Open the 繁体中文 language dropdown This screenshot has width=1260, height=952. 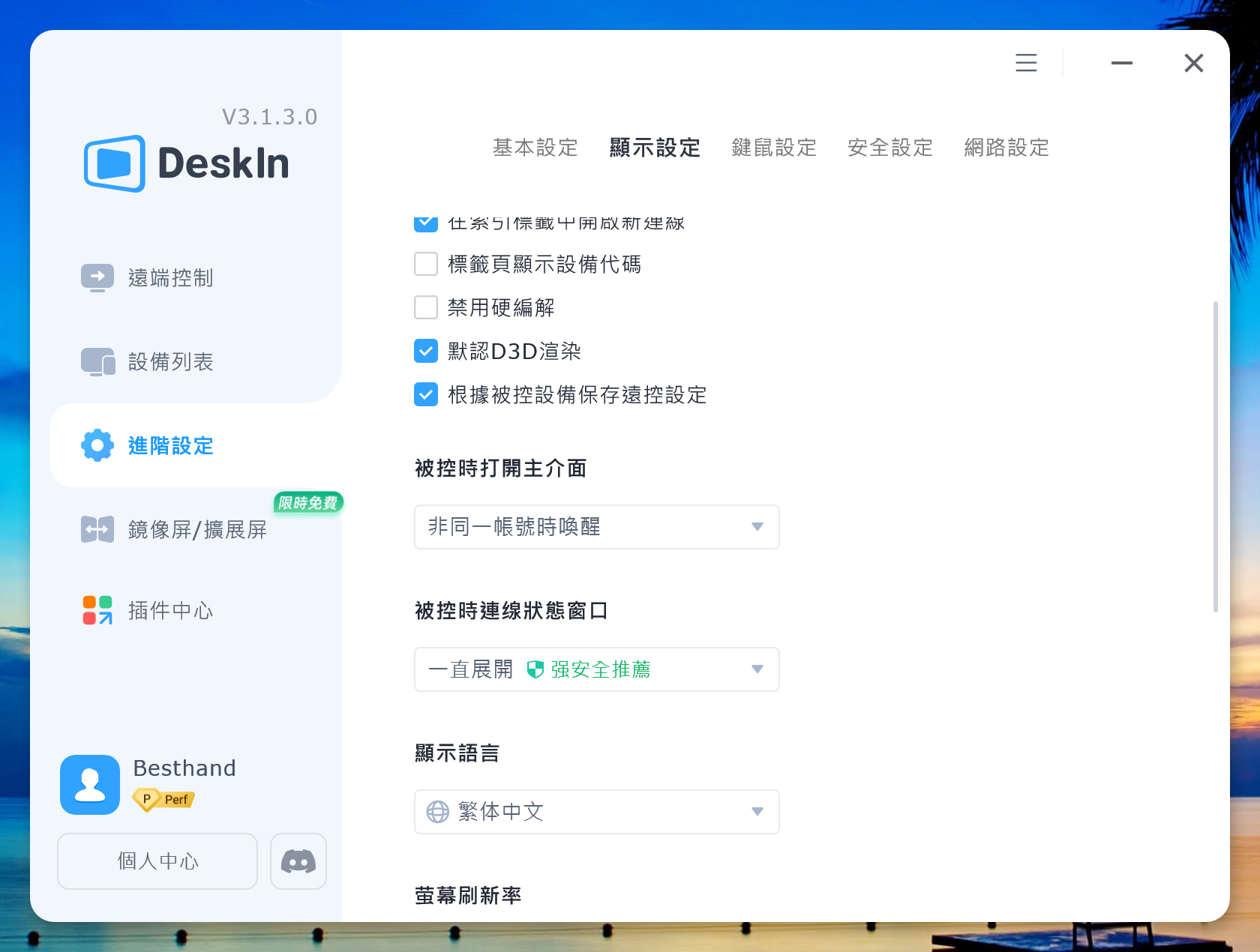596,812
